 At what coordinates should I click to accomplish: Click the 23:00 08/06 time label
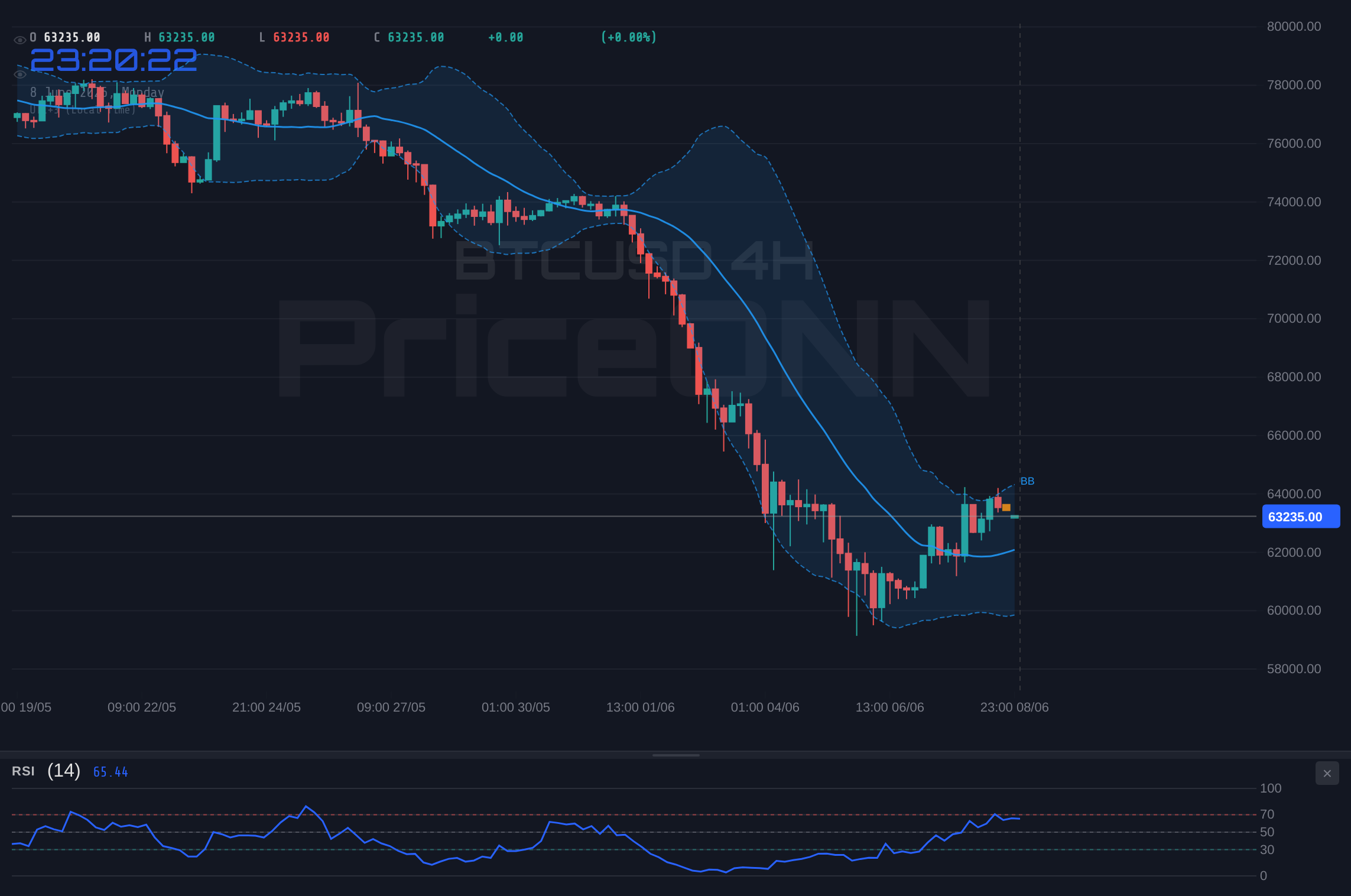pos(1015,707)
